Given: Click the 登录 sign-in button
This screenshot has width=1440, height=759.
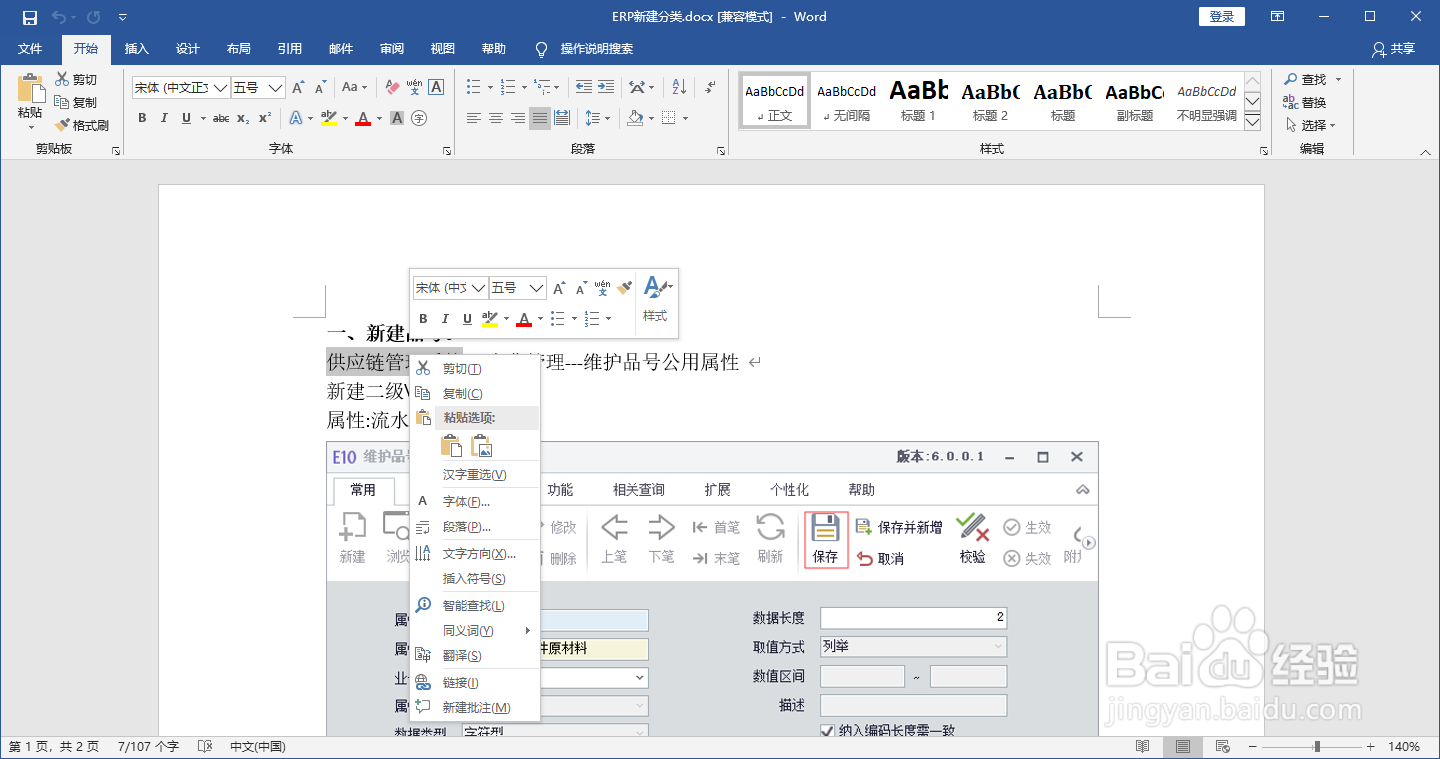Looking at the screenshot, I should click(1221, 17).
